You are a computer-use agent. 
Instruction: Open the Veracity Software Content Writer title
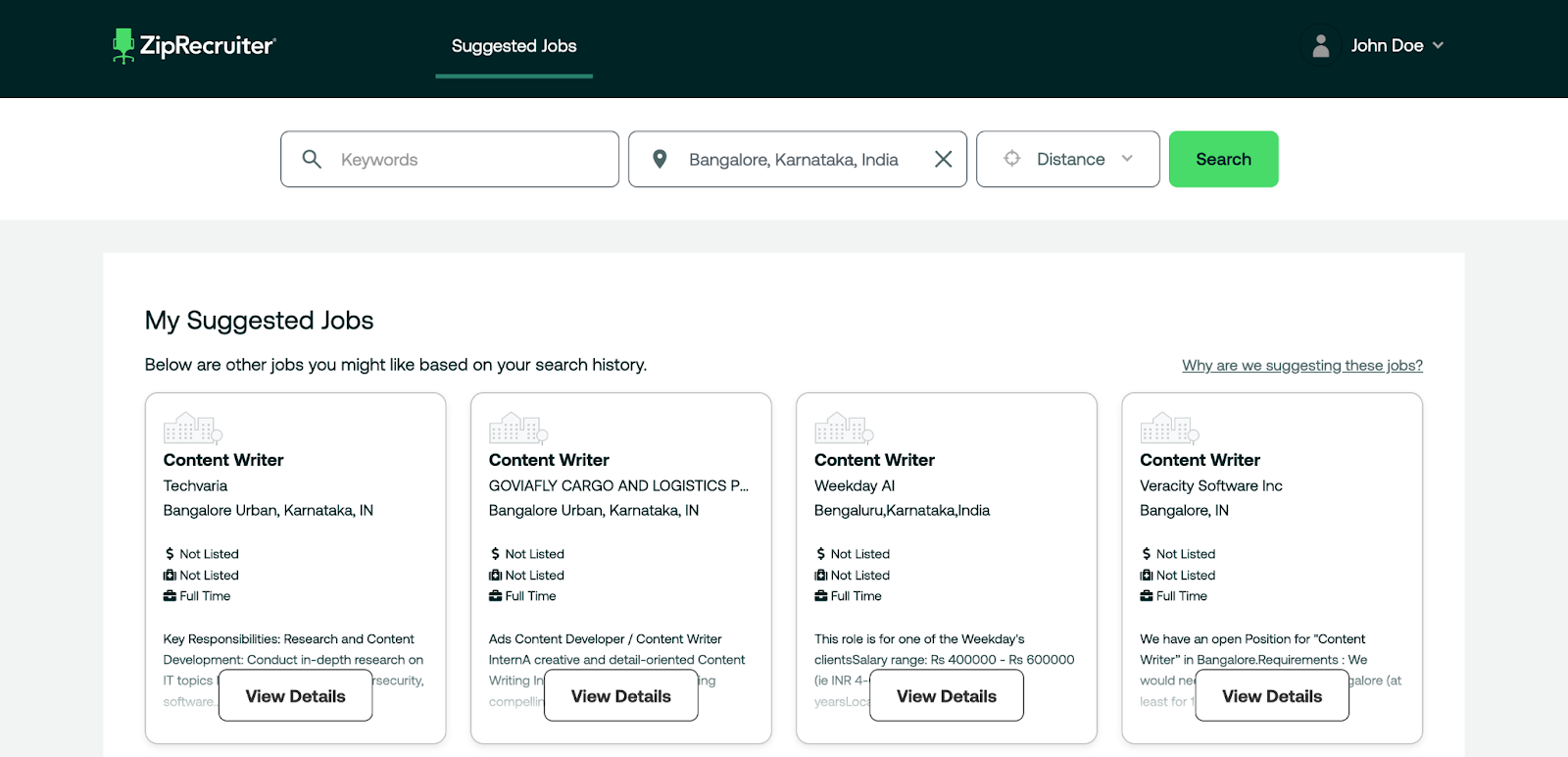coord(1200,460)
